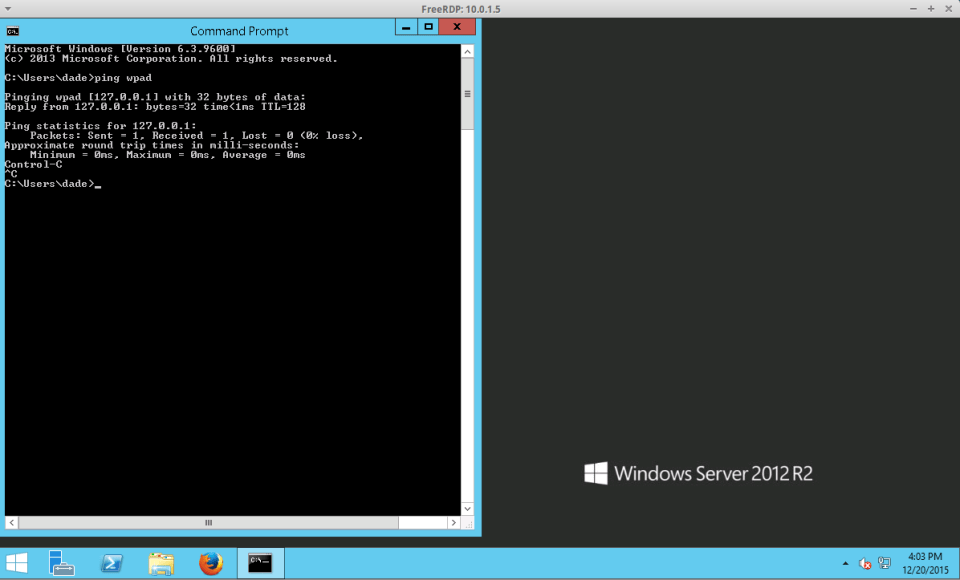This screenshot has height=580, width=960.
Task: Open File Explorer from the taskbar
Action: [x=161, y=562]
